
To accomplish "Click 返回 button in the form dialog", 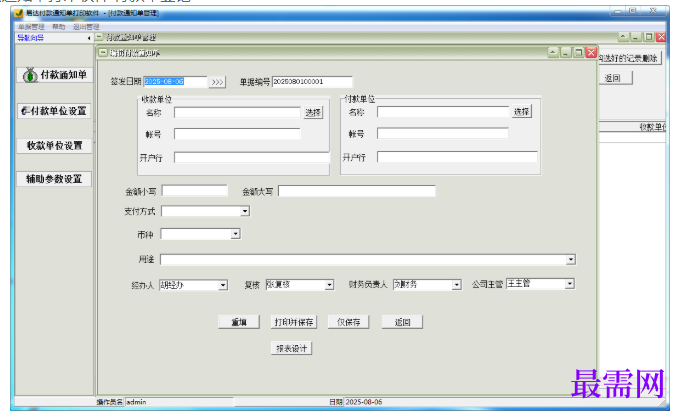I will click(402, 322).
